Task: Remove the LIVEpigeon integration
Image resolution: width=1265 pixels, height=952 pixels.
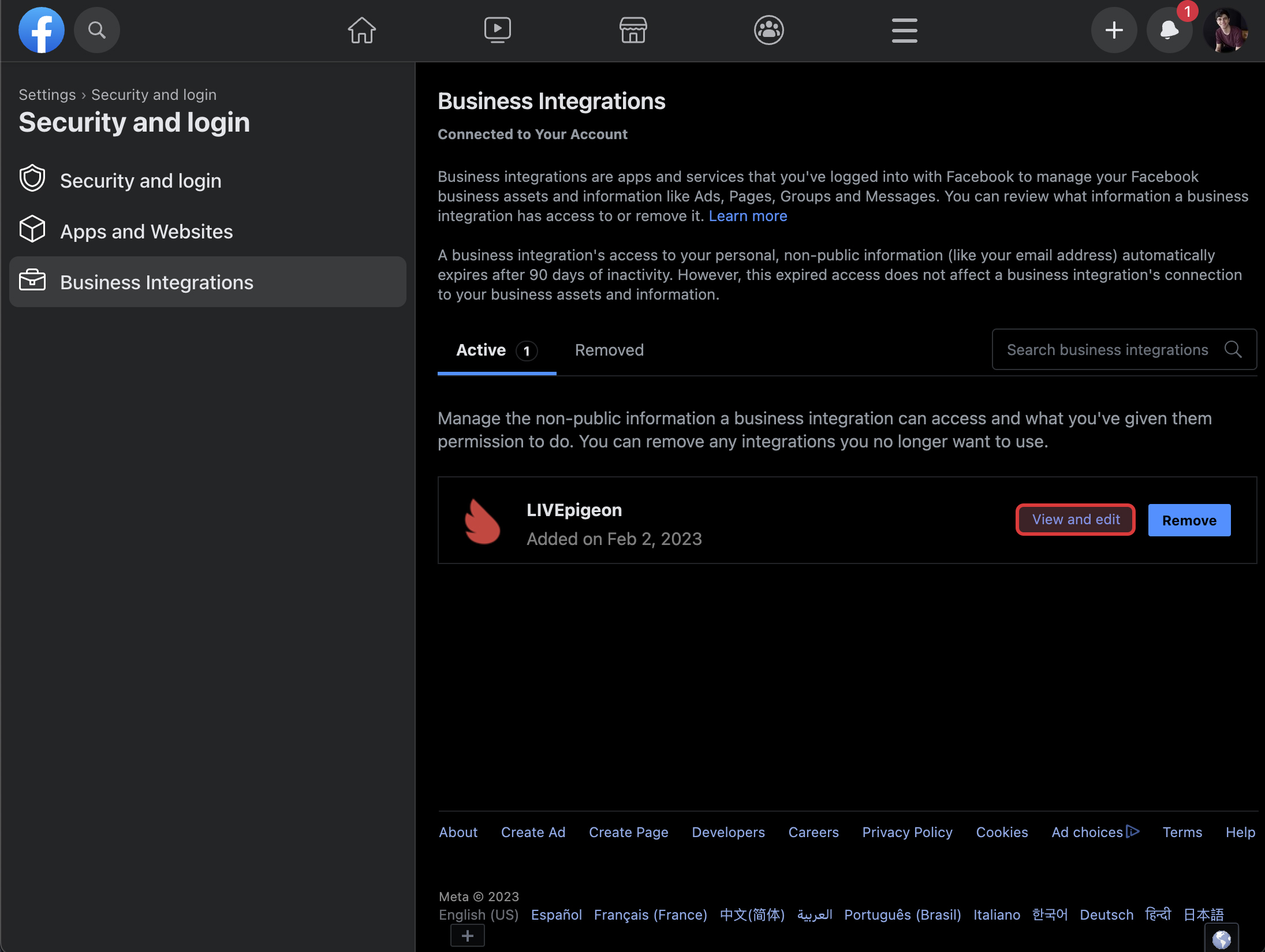Action: 1189,520
